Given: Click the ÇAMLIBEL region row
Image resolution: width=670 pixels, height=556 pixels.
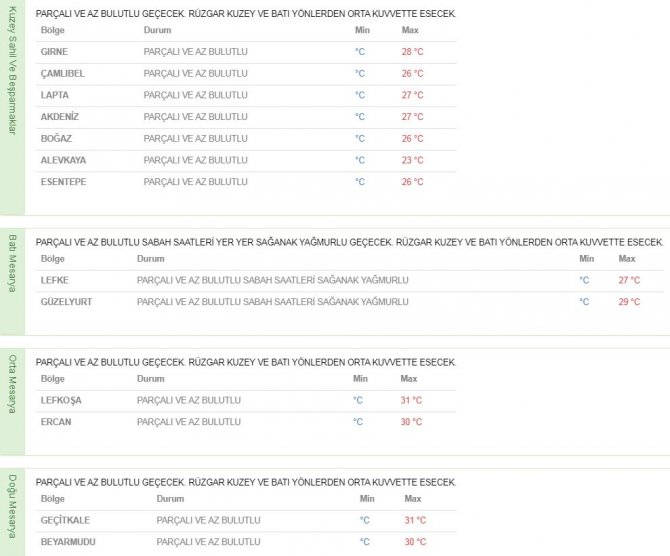Looking at the screenshot, I should click(x=61, y=73).
